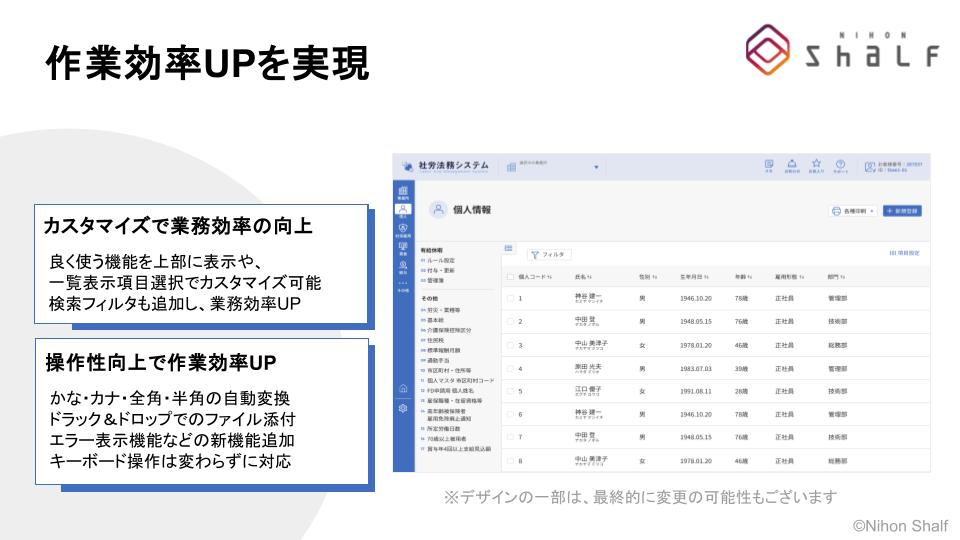Open the person-search icon in blue sidebar
Image resolution: width=960 pixels, height=540 pixels.
click(403, 265)
